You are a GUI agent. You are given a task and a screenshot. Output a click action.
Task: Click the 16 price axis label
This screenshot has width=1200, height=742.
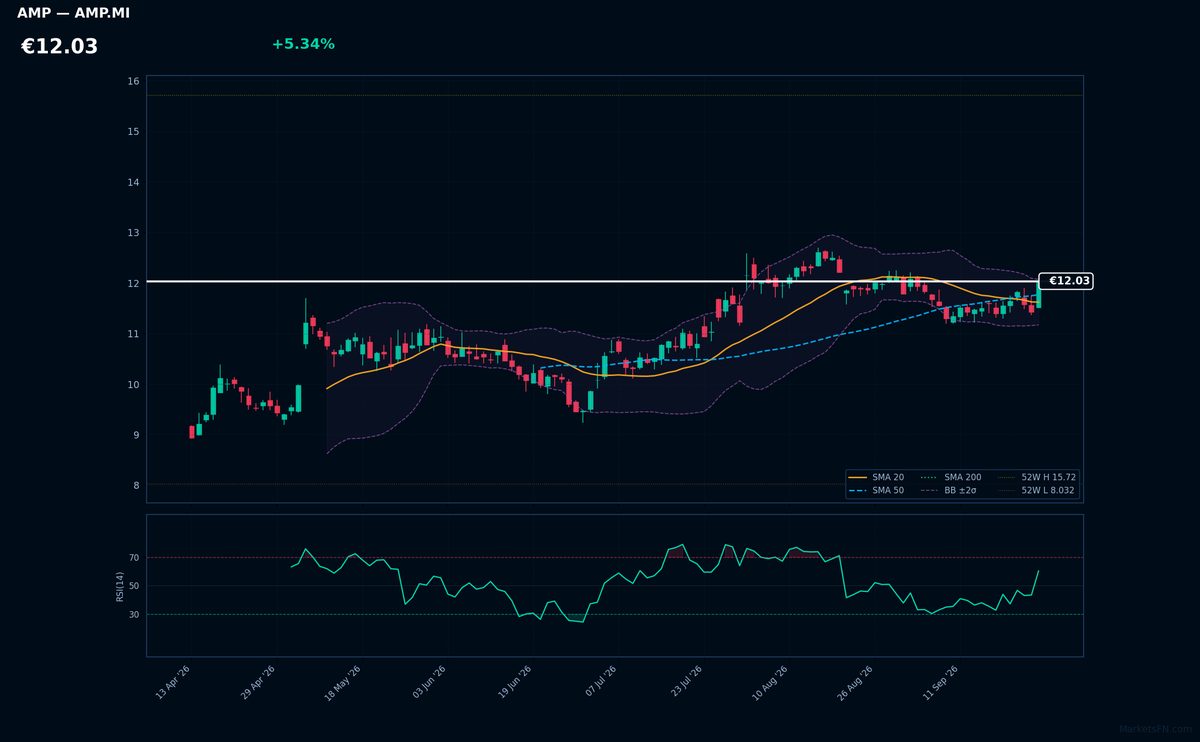[133, 81]
